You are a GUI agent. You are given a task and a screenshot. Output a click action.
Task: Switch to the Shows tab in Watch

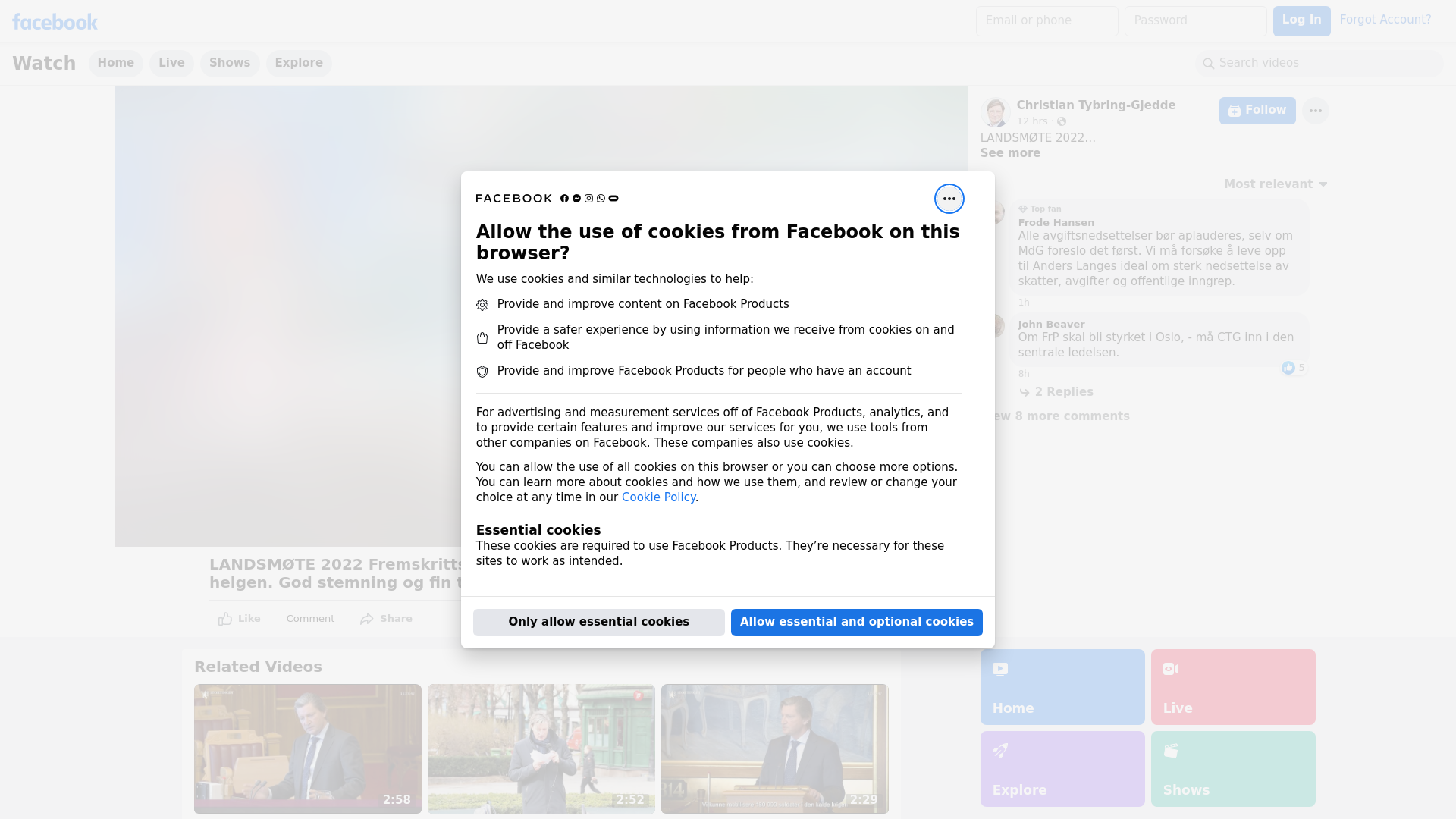pos(230,64)
